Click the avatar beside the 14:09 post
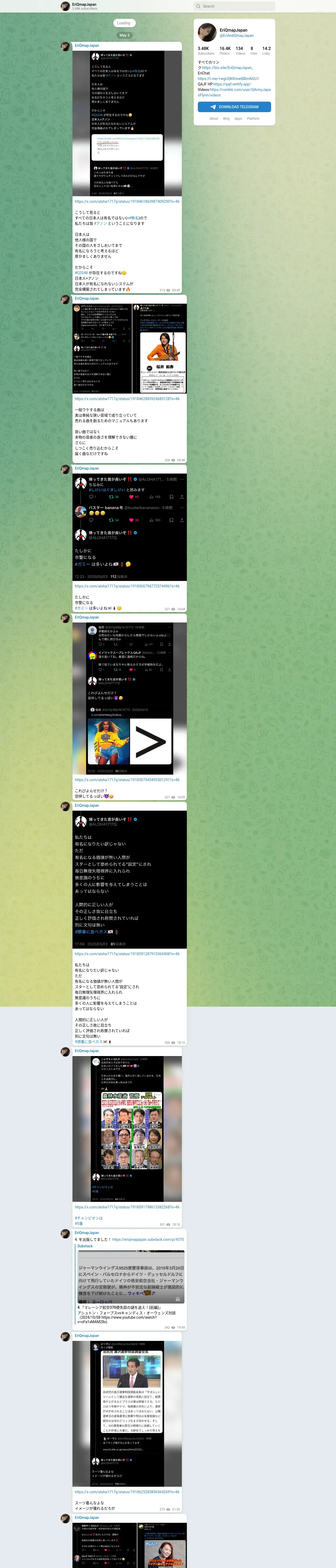This screenshot has width=336, height=1568. click(65, 618)
